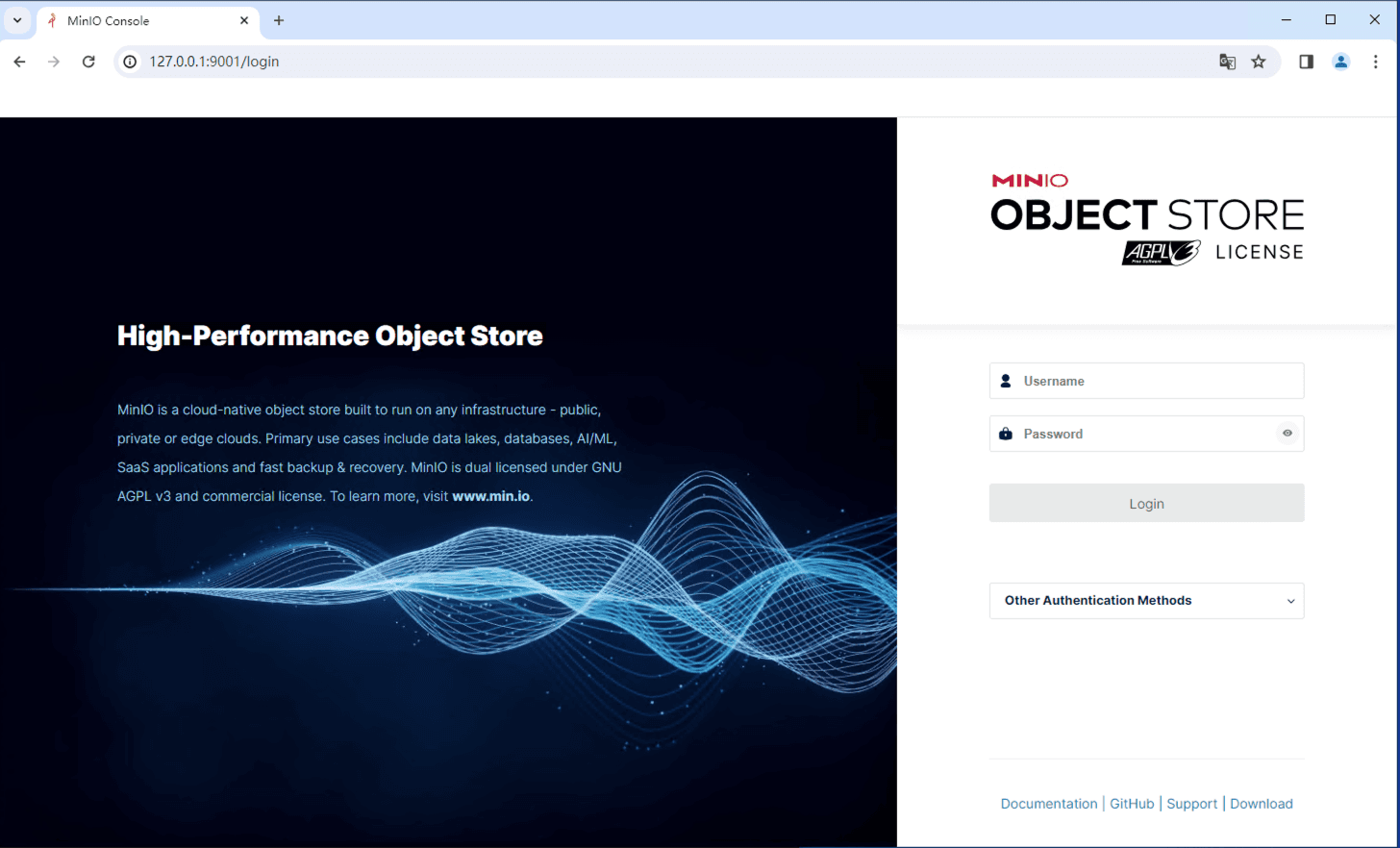
Task: Select the MinIO Console tab
Action: [148, 20]
